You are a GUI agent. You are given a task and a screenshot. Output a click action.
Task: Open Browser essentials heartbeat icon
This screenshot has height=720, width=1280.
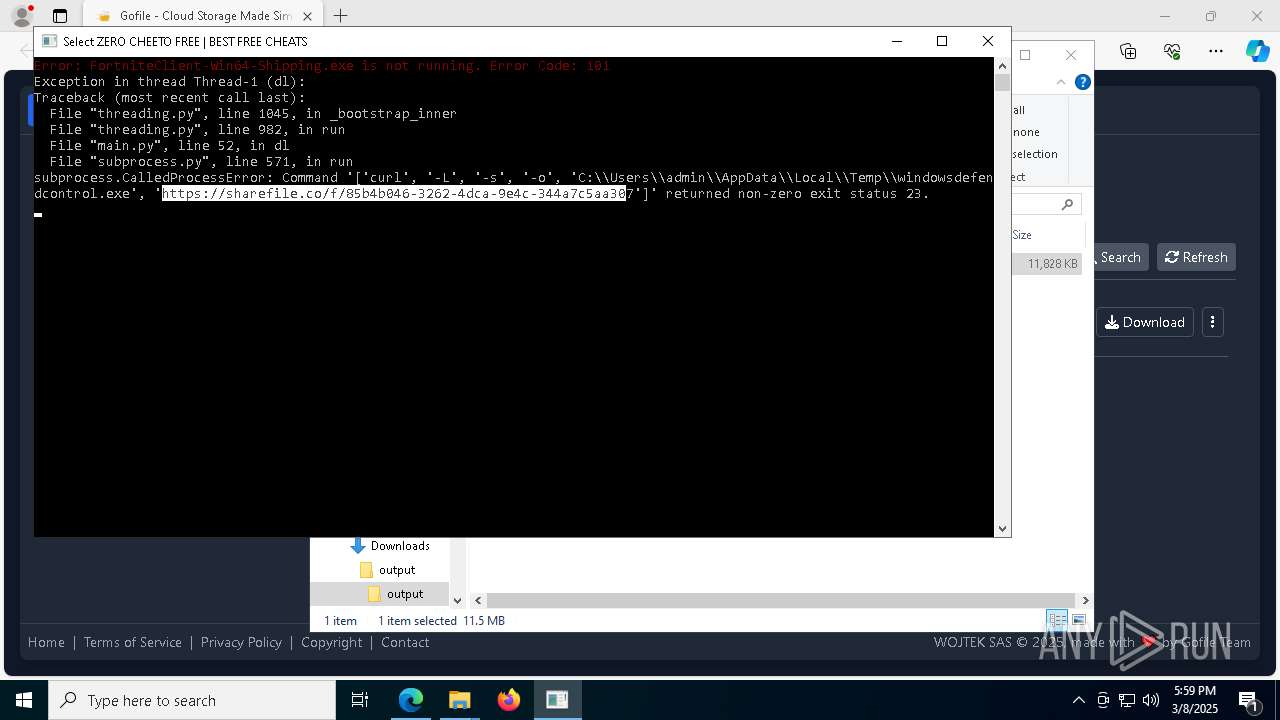point(1172,51)
